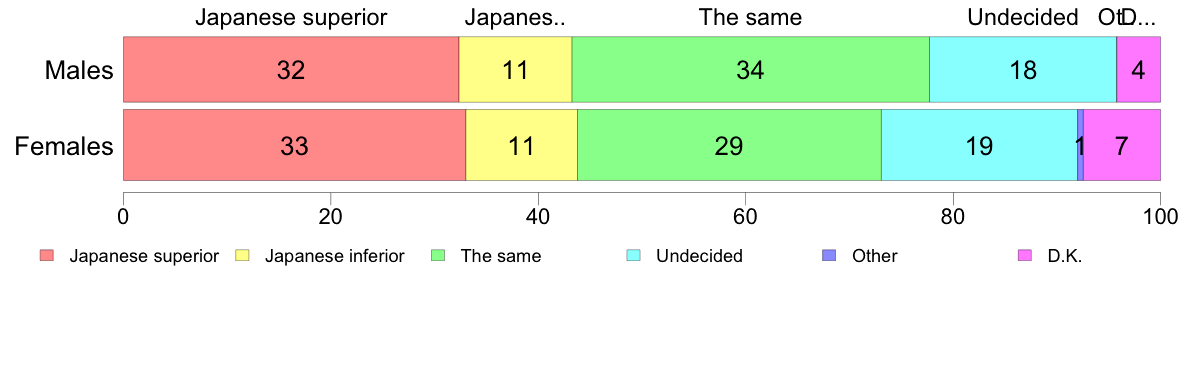
Task: Click the cyan Undecided legend swatch
Action: tap(634, 256)
